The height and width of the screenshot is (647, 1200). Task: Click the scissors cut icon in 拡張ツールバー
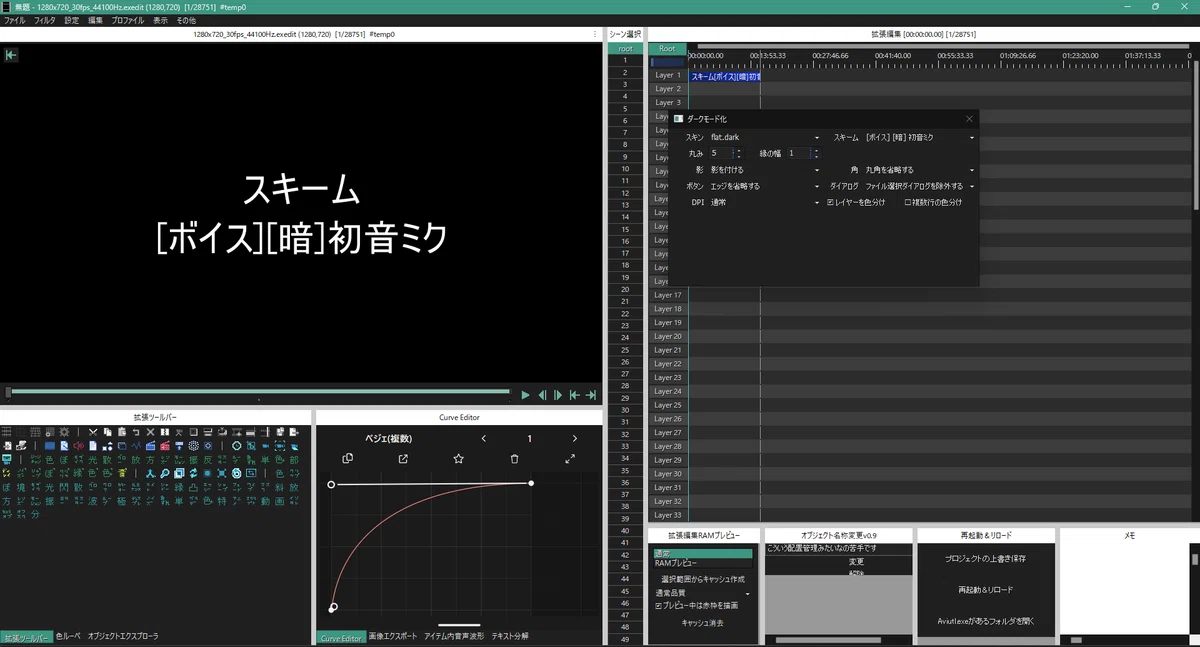(93, 432)
